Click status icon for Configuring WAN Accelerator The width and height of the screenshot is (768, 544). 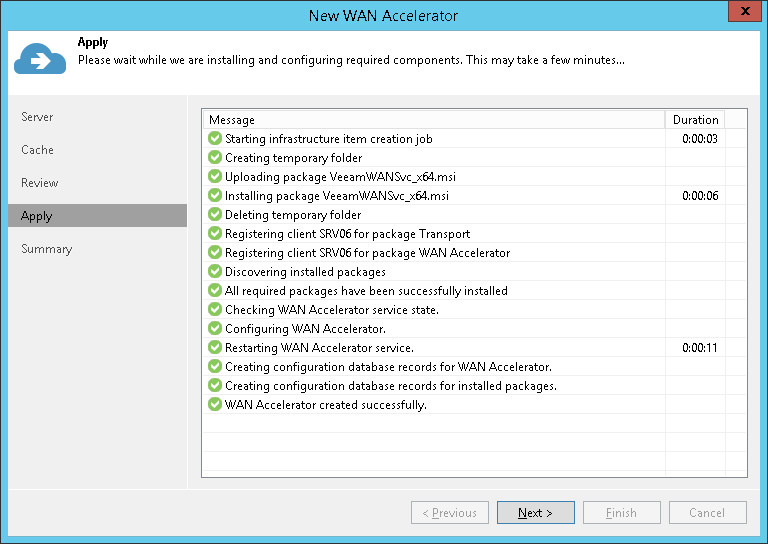pyautogui.click(x=215, y=329)
